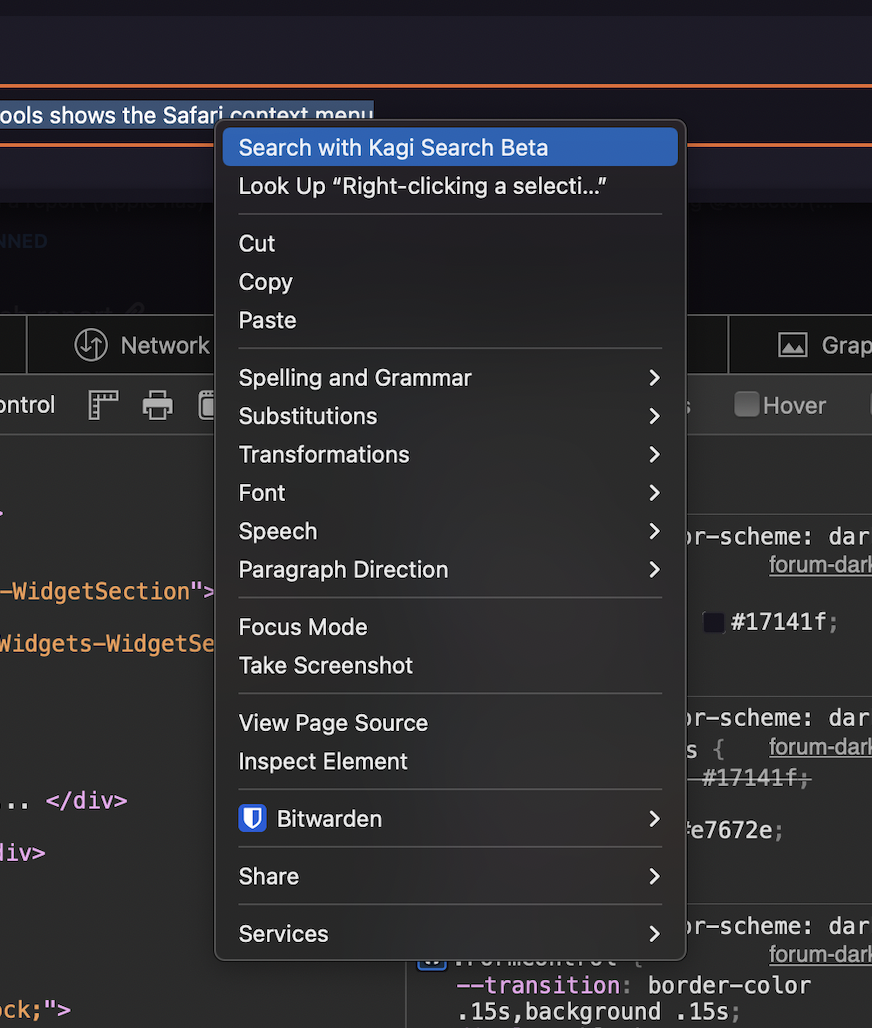Toggle the rulers icon in the toolbar

[103, 405]
